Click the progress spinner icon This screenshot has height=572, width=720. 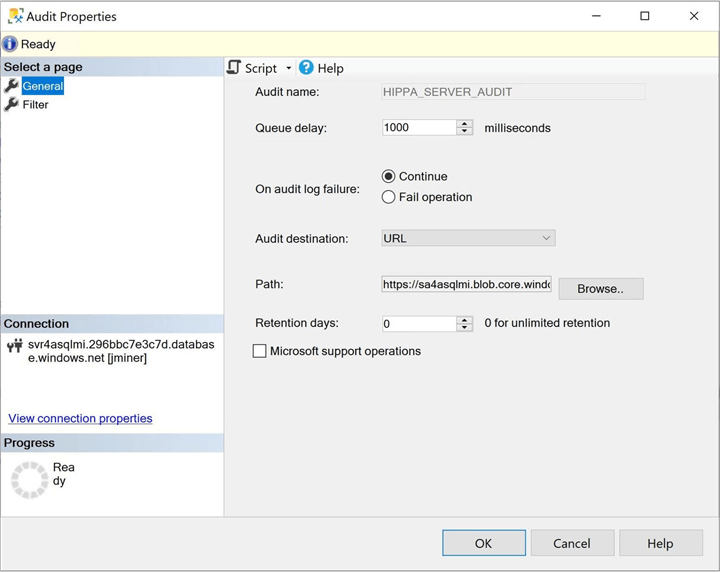pos(29,479)
